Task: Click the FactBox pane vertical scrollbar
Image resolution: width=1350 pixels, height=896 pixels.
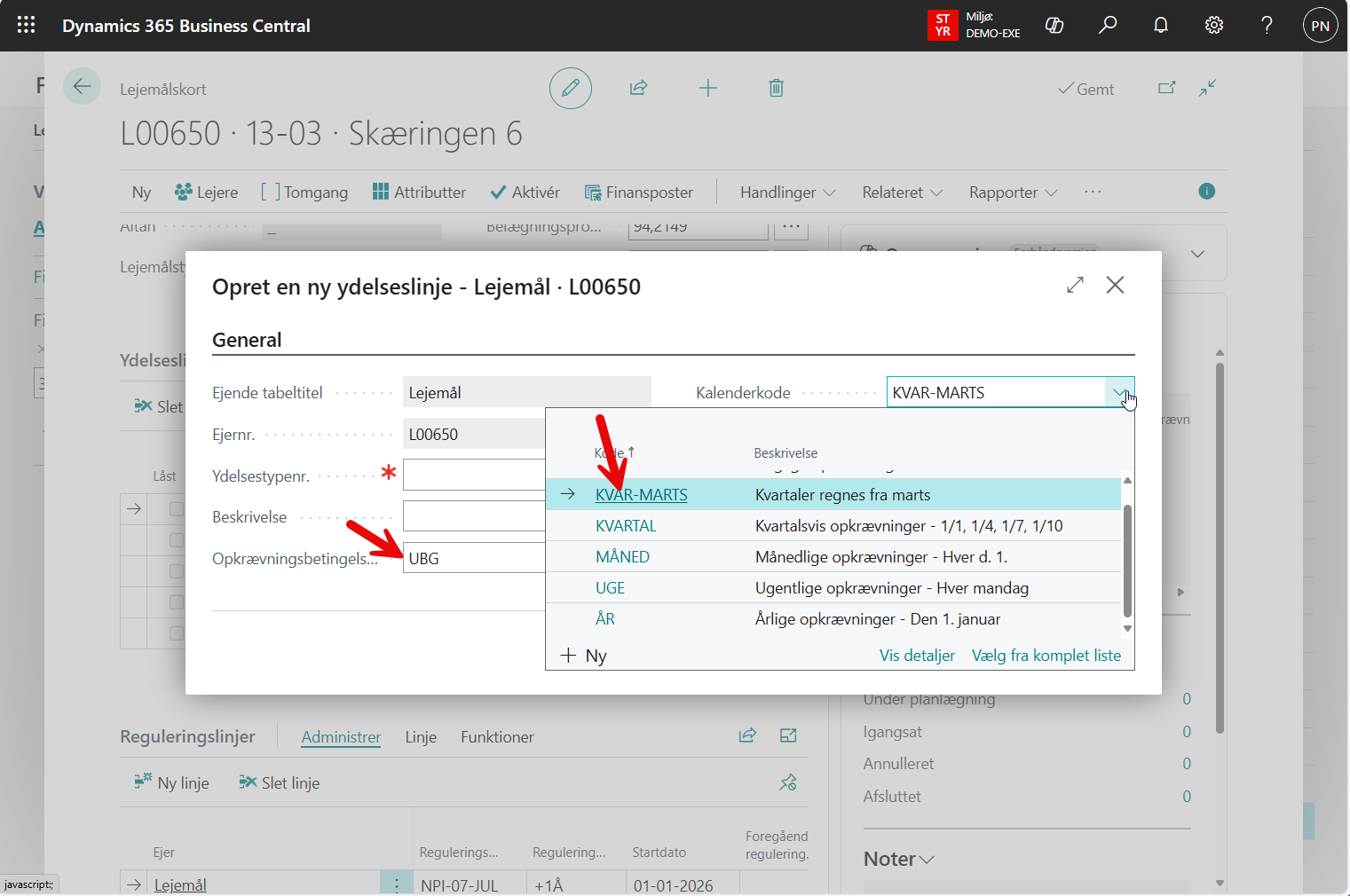Action: (x=1220, y=547)
